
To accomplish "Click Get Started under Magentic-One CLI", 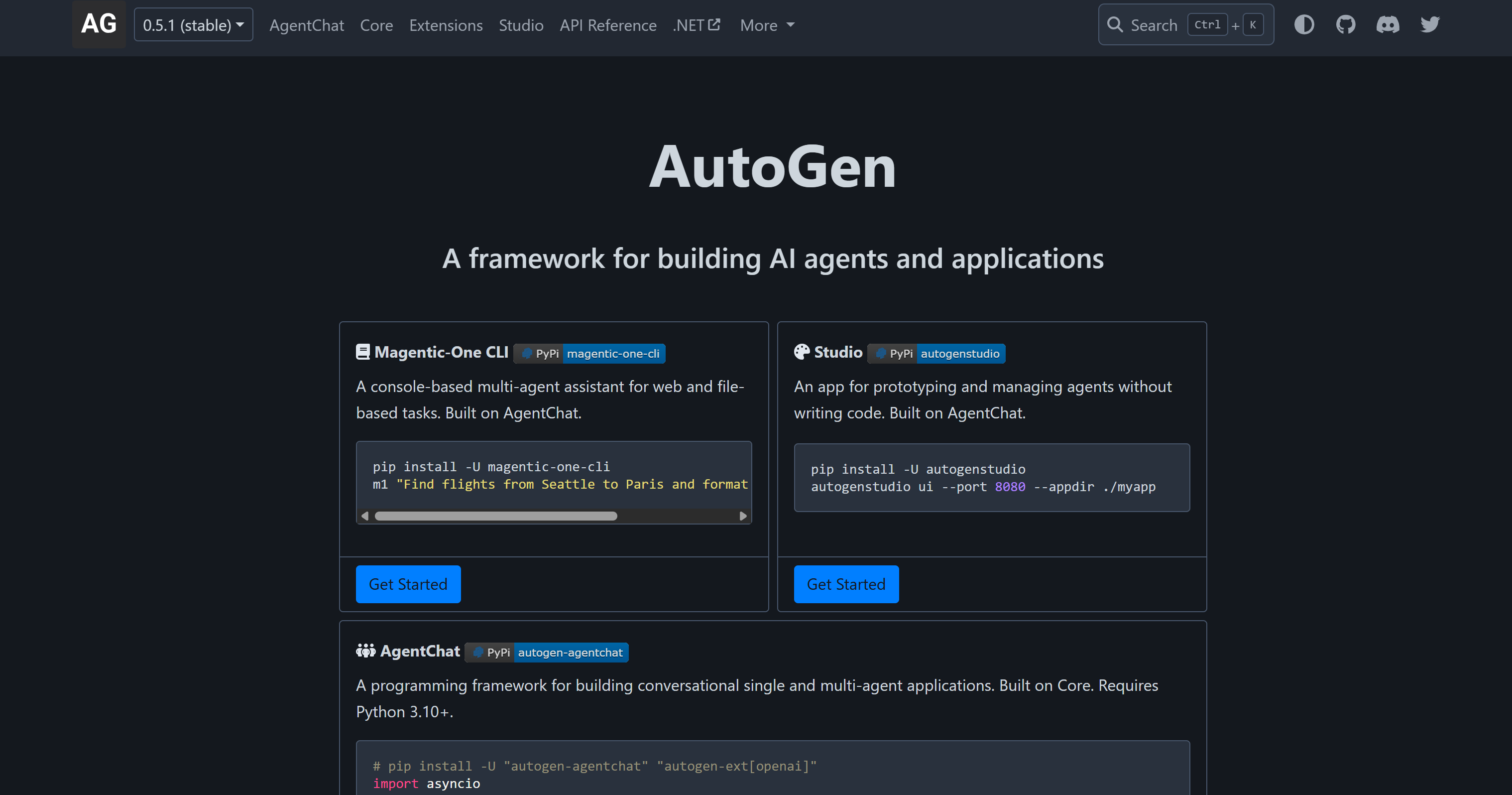I will pos(408,584).
